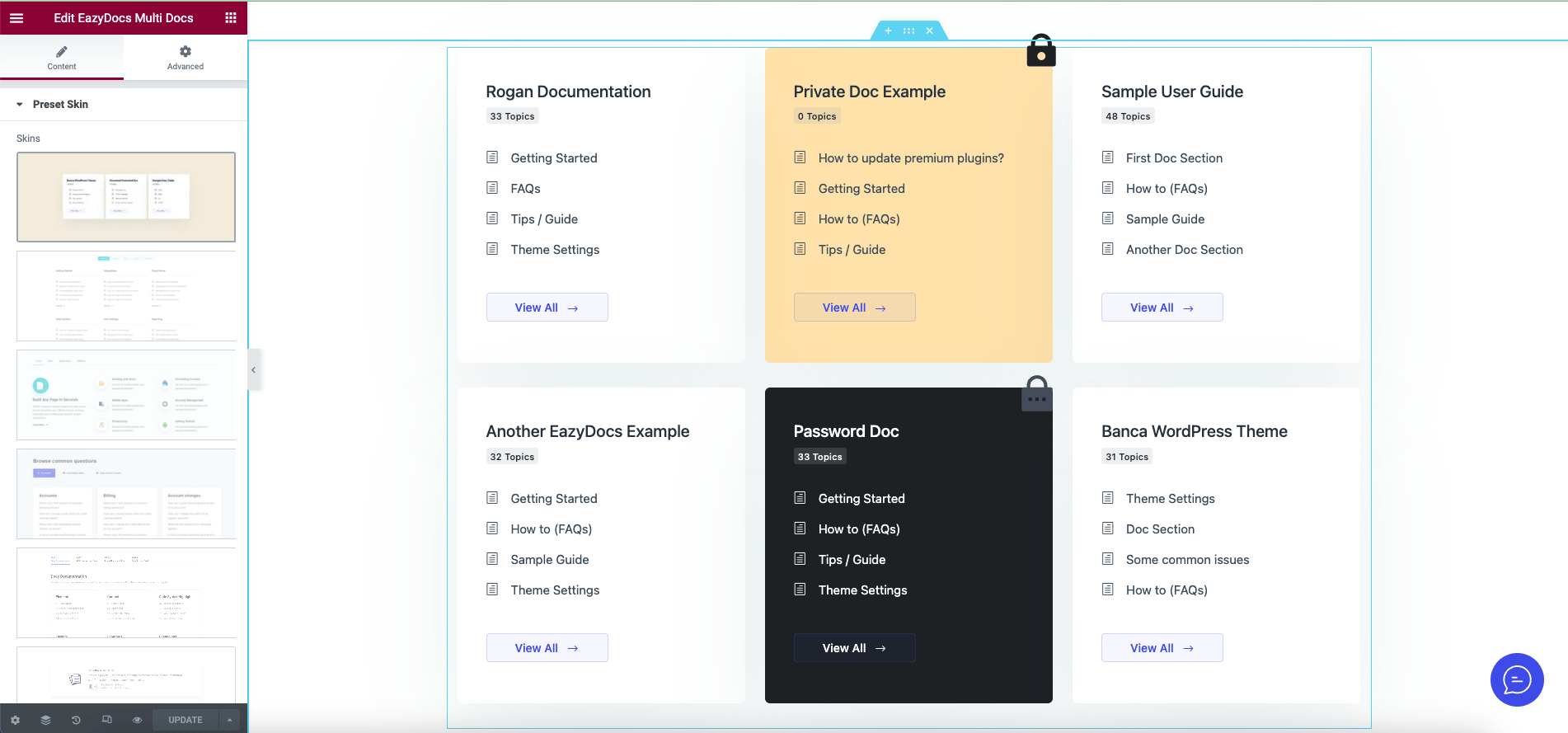Open Password Doc title
This screenshot has width=1568, height=733.
pyautogui.click(x=846, y=431)
